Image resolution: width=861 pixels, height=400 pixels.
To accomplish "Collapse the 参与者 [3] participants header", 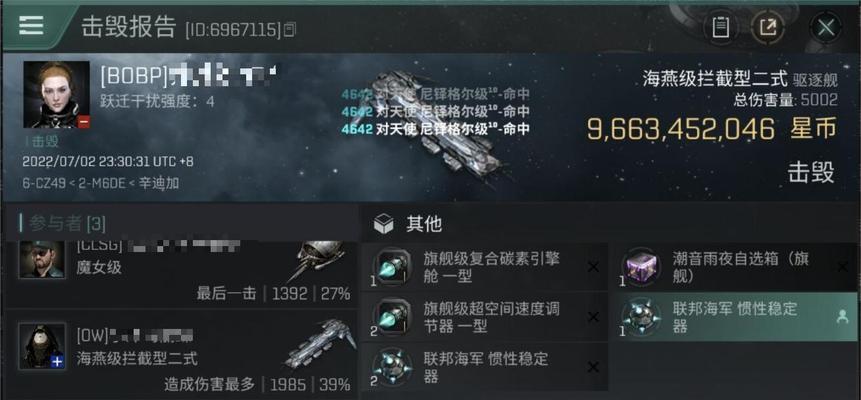I will (64, 223).
